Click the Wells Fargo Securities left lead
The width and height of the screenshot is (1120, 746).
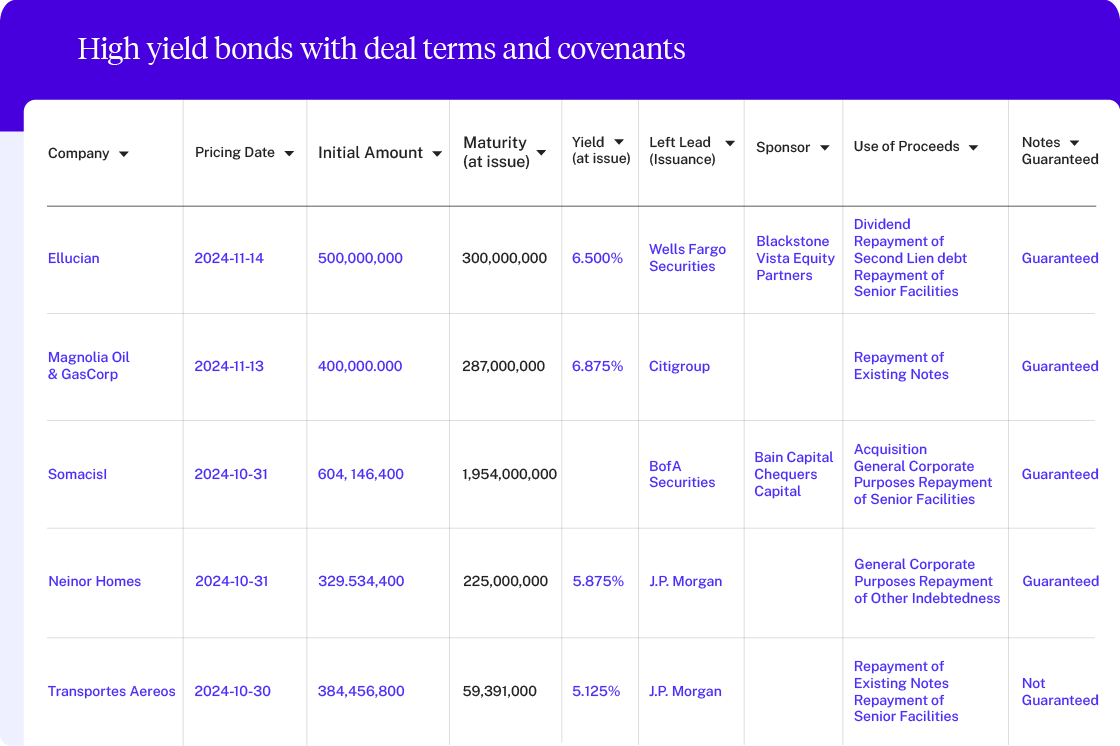click(687, 258)
